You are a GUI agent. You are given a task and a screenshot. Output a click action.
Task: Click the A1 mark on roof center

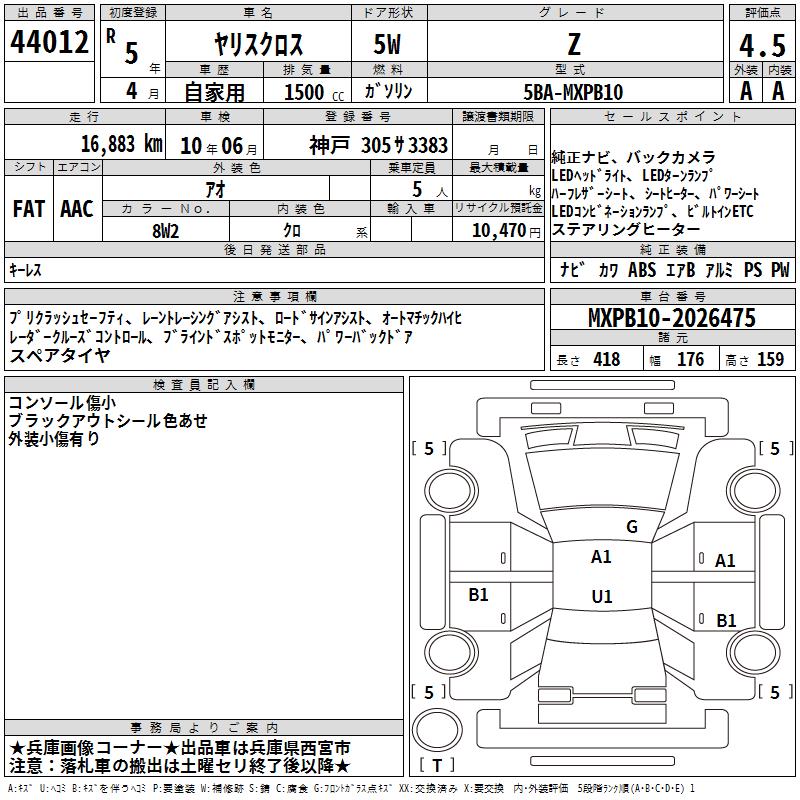(601, 557)
